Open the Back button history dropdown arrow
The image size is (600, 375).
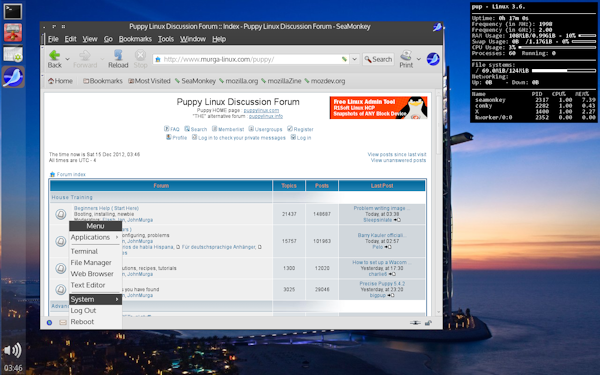tap(67, 59)
